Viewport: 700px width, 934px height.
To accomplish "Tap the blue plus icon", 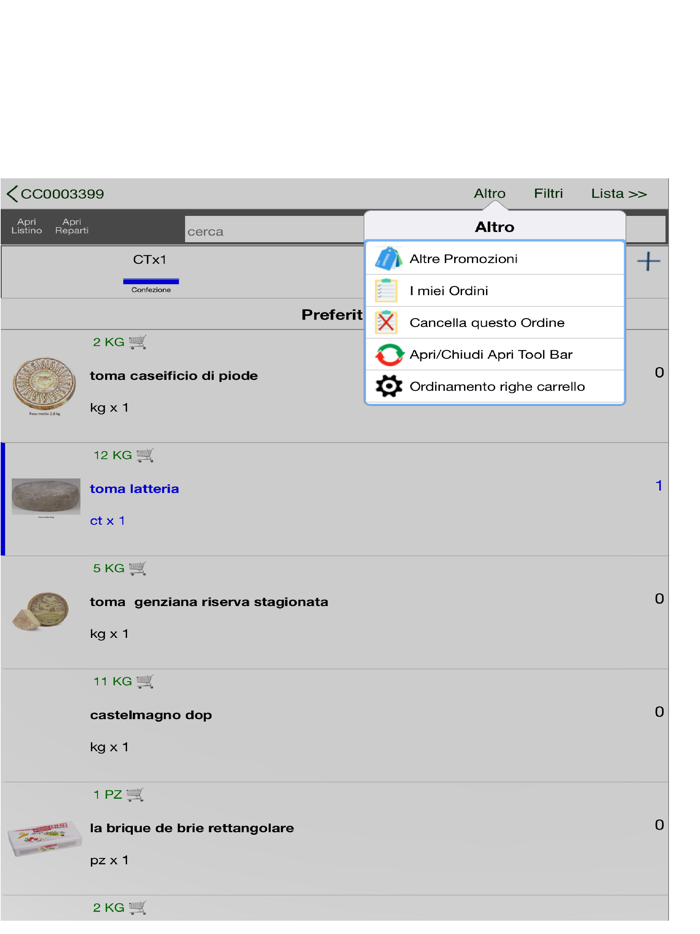I will [648, 261].
